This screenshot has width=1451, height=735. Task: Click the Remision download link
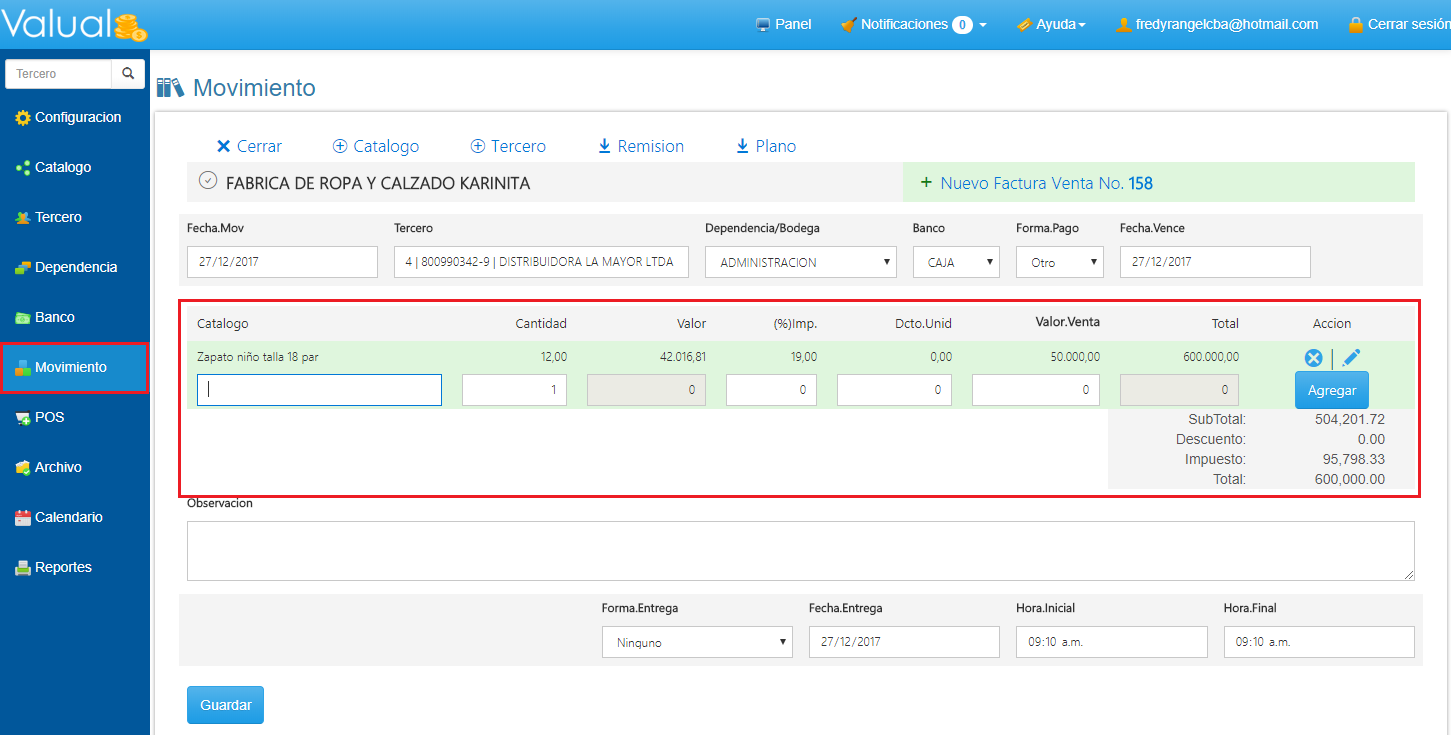pos(640,146)
